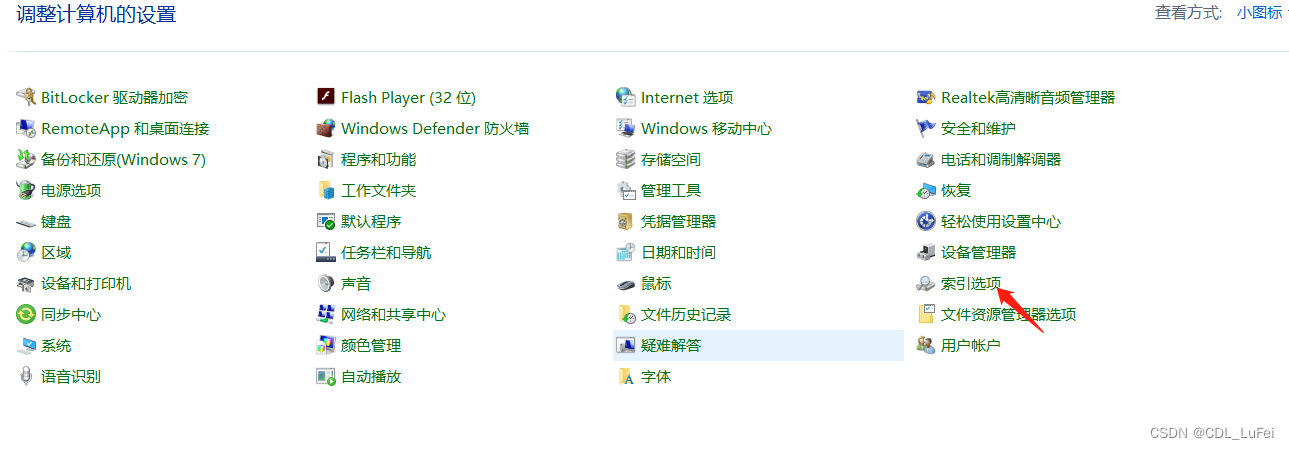Click the 任务栏和导航 icon
The width and height of the screenshot is (1289, 449).
click(x=325, y=252)
